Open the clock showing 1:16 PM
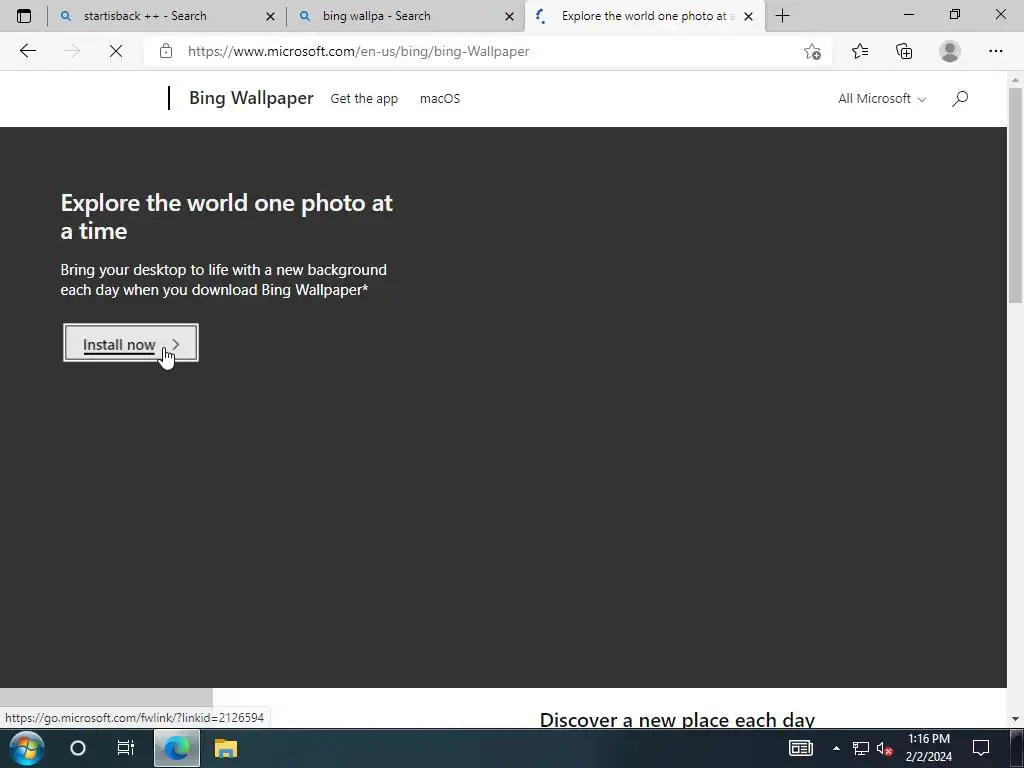The height and width of the screenshot is (768, 1024). coord(929,748)
